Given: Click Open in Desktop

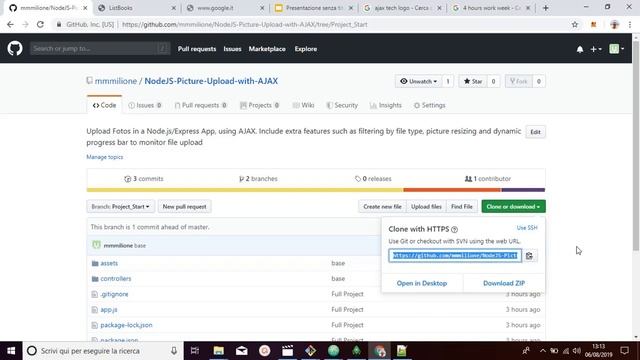Looking at the screenshot, I should pyautogui.click(x=422, y=283).
